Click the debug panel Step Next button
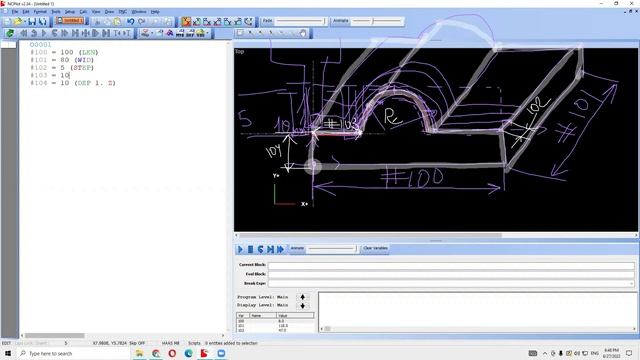This screenshot has width=640, height=360. pos(270,249)
